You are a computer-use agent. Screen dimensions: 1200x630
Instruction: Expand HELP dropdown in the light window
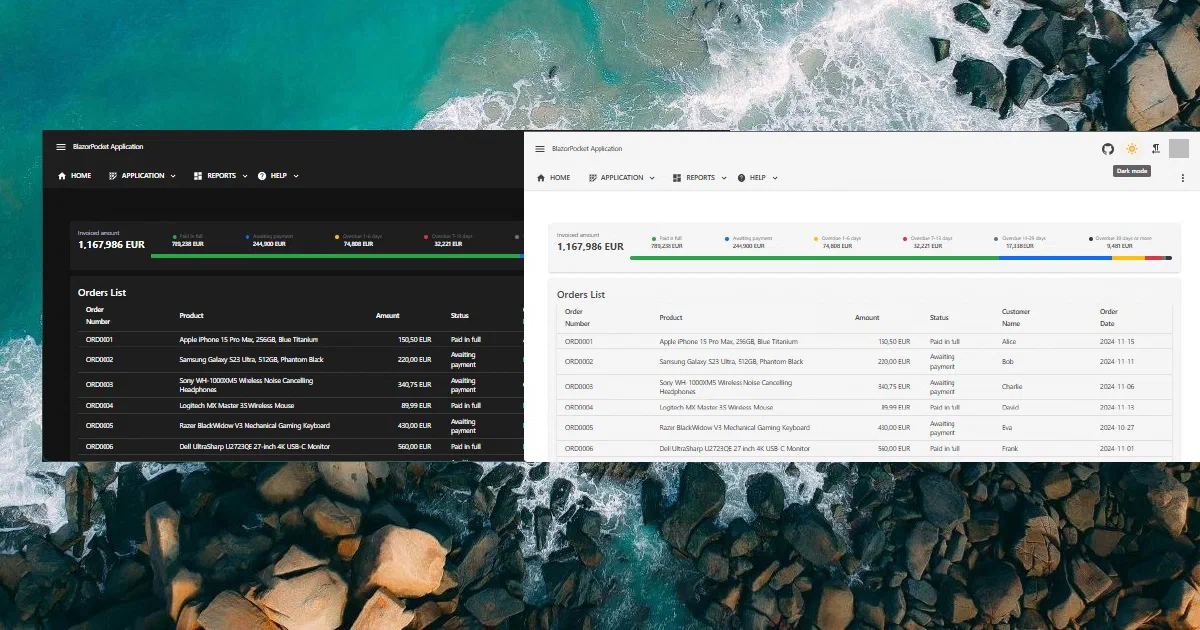click(x=757, y=178)
